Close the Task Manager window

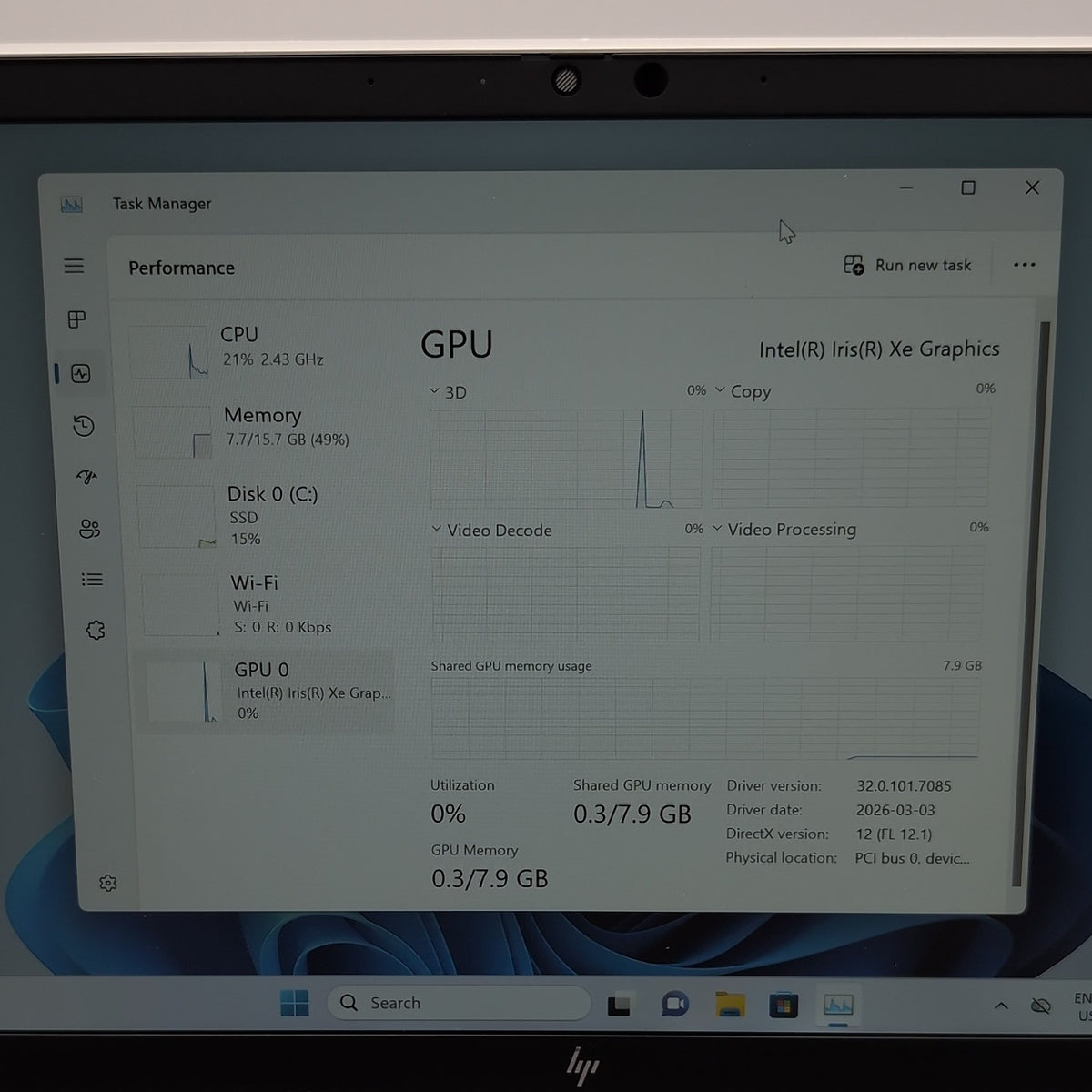pyautogui.click(x=1032, y=187)
